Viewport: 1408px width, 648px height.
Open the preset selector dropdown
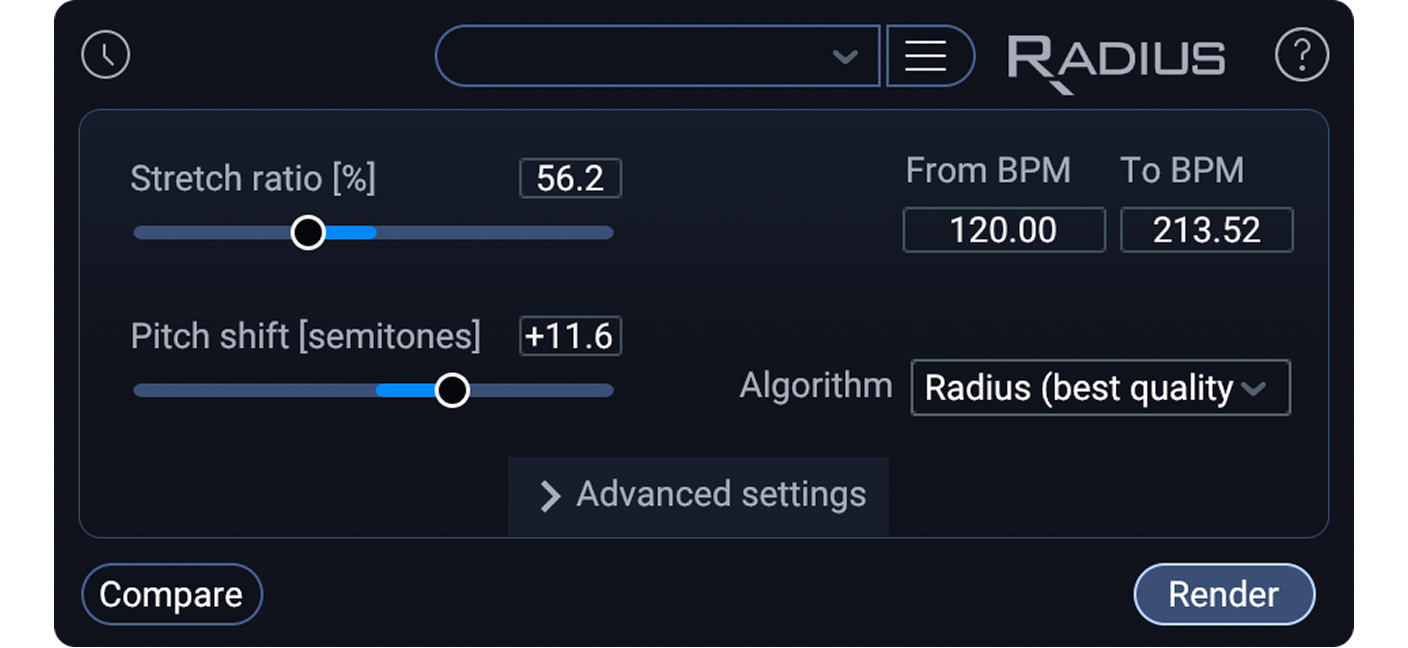tap(843, 57)
